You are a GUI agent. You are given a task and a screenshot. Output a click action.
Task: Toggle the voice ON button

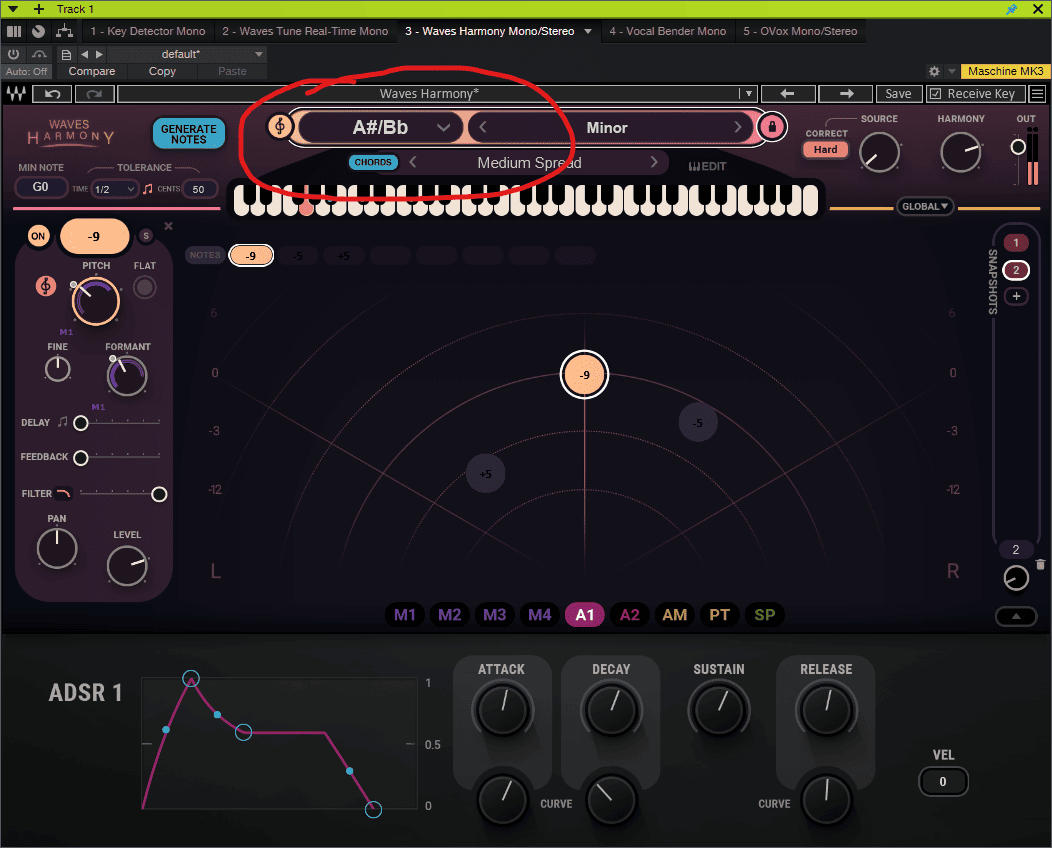point(38,236)
